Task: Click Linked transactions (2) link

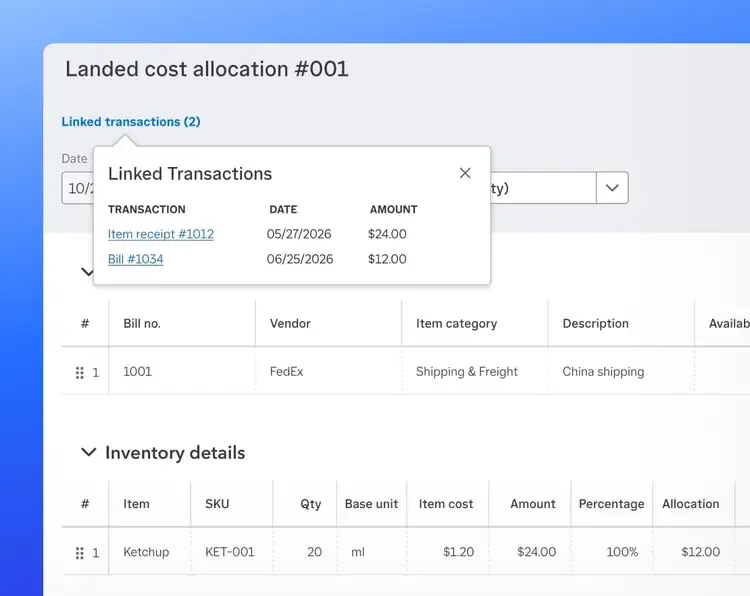Action: 131,121
